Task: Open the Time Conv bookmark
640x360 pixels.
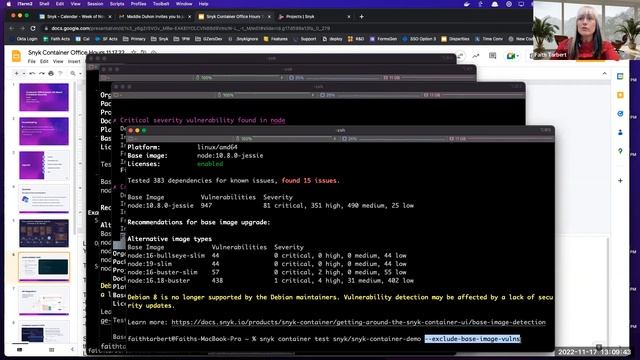Action: coord(489,39)
